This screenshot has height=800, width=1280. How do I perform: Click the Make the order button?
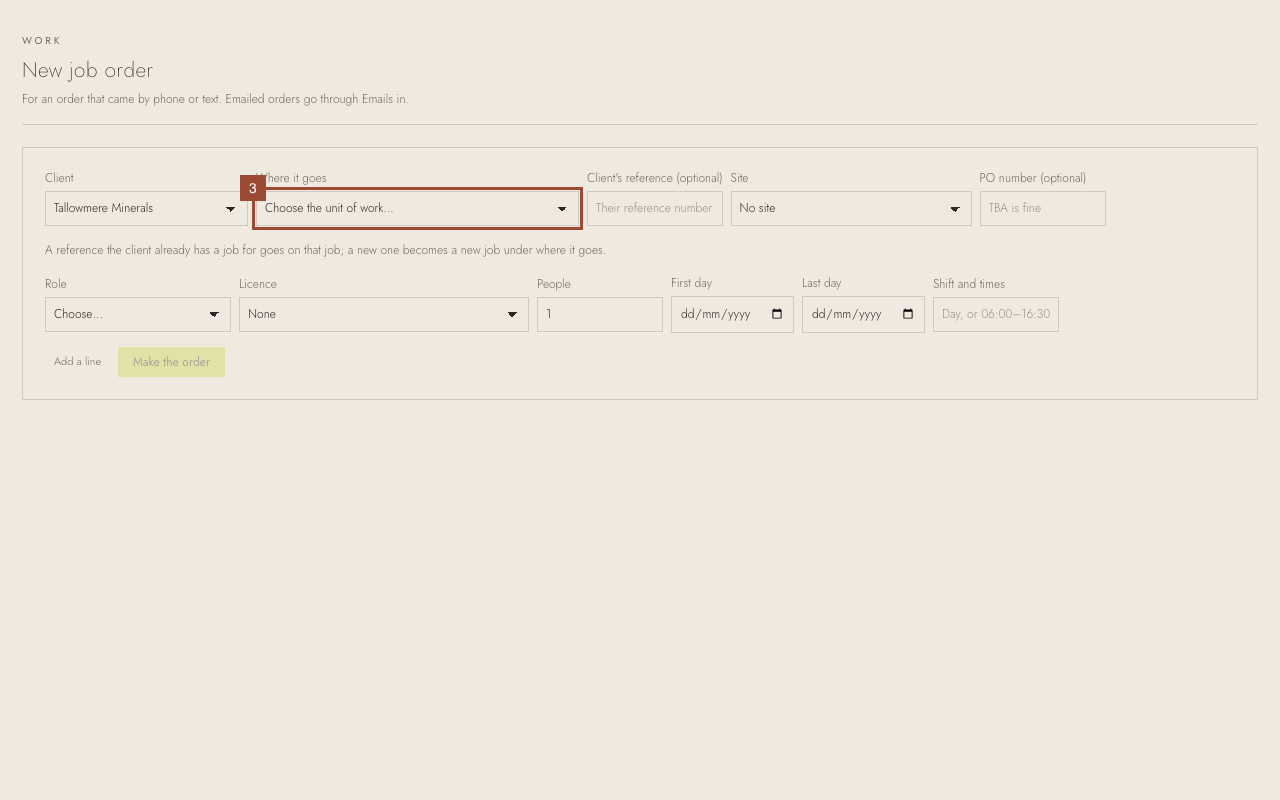pyautogui.click(x=171, y=362)
